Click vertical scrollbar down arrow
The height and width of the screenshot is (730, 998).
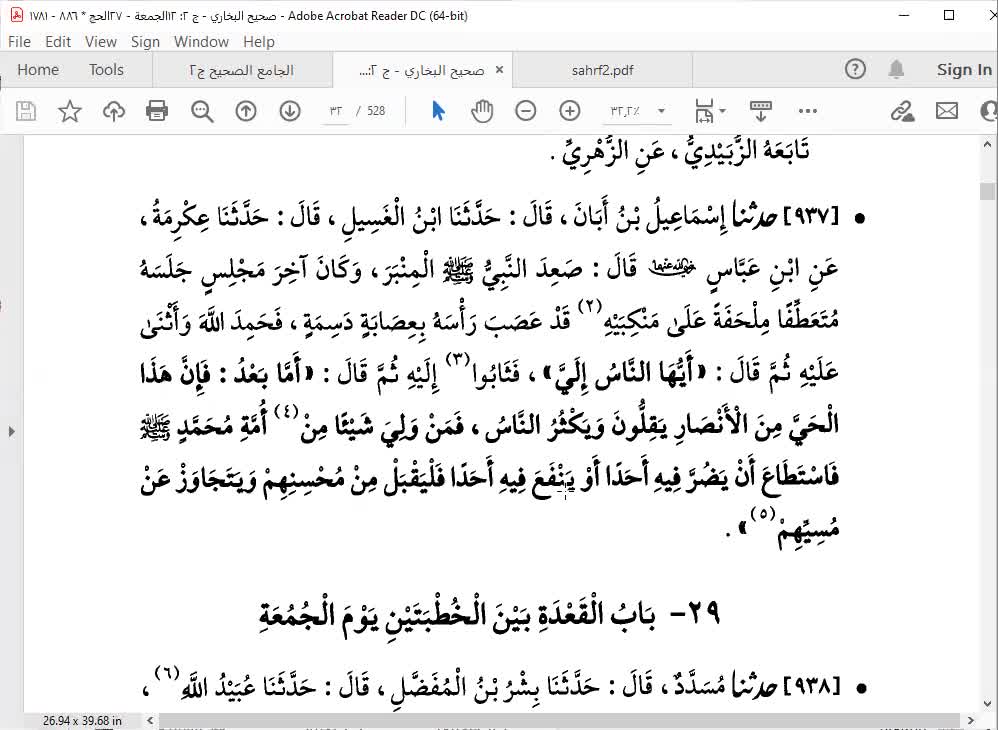(987, 704)
